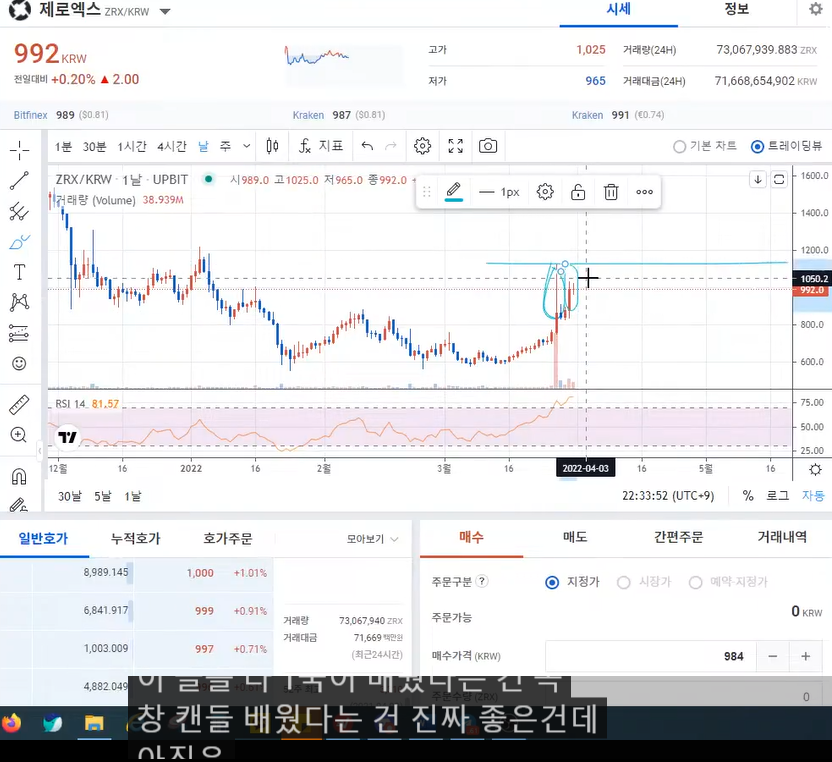Screen dimensions: 832x762
Task: Switch to the 정보 tab
Action: click(x=736, y=10)
